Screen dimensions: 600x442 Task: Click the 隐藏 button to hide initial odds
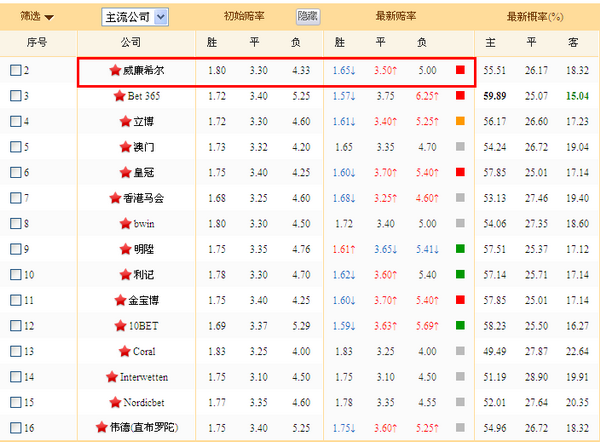pyautogui.click(x=308, y=17)
